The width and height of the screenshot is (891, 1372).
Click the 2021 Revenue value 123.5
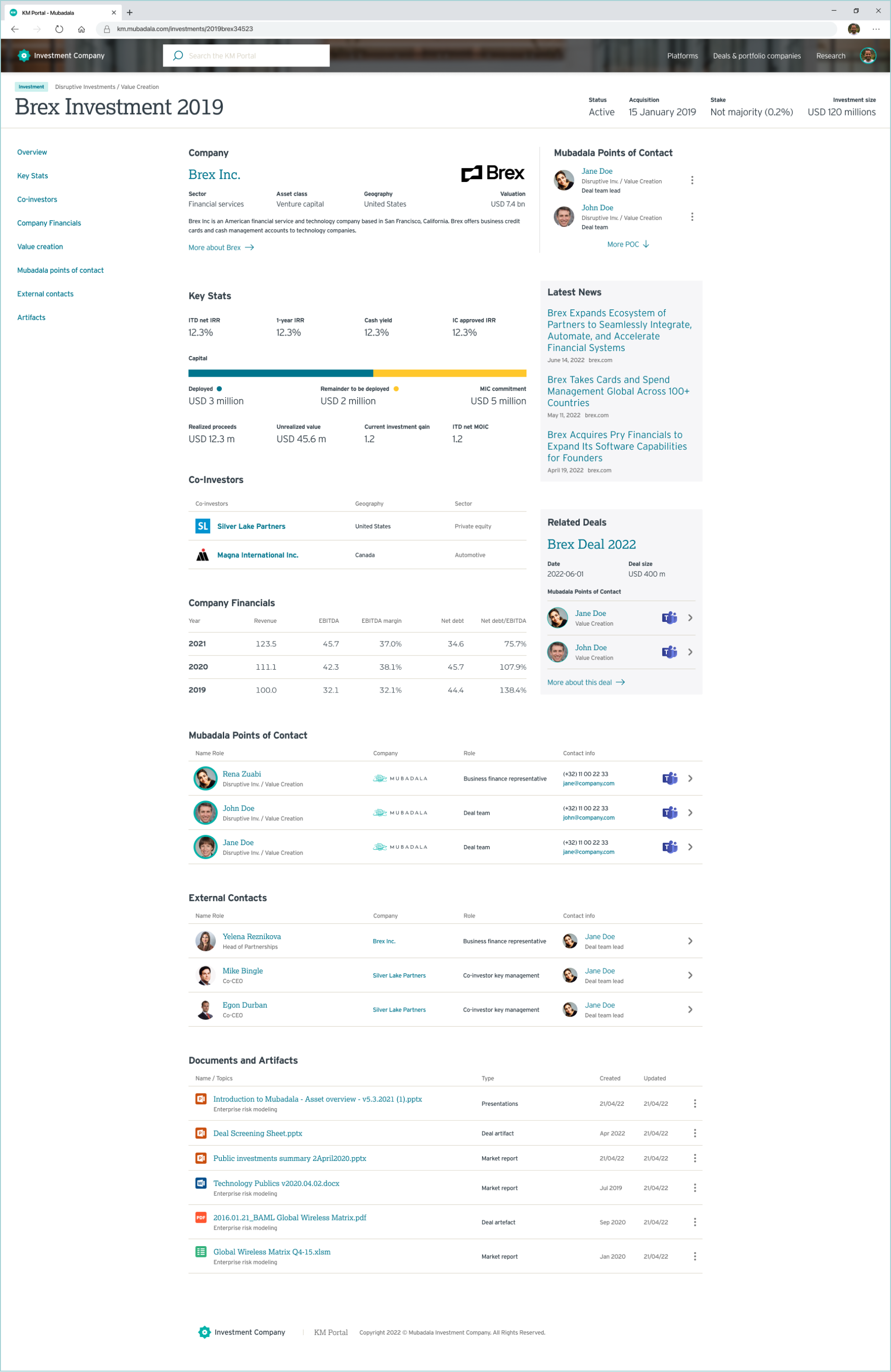[266, 644]
